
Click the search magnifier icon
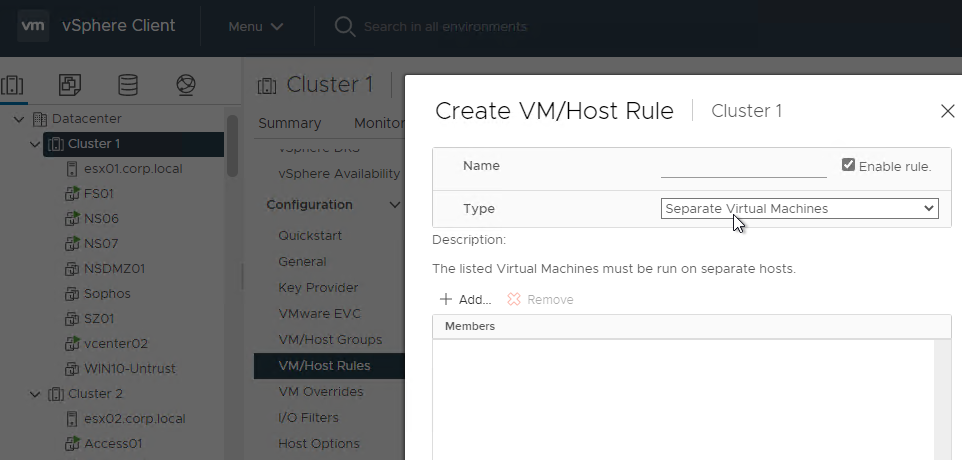coord(345,27)
